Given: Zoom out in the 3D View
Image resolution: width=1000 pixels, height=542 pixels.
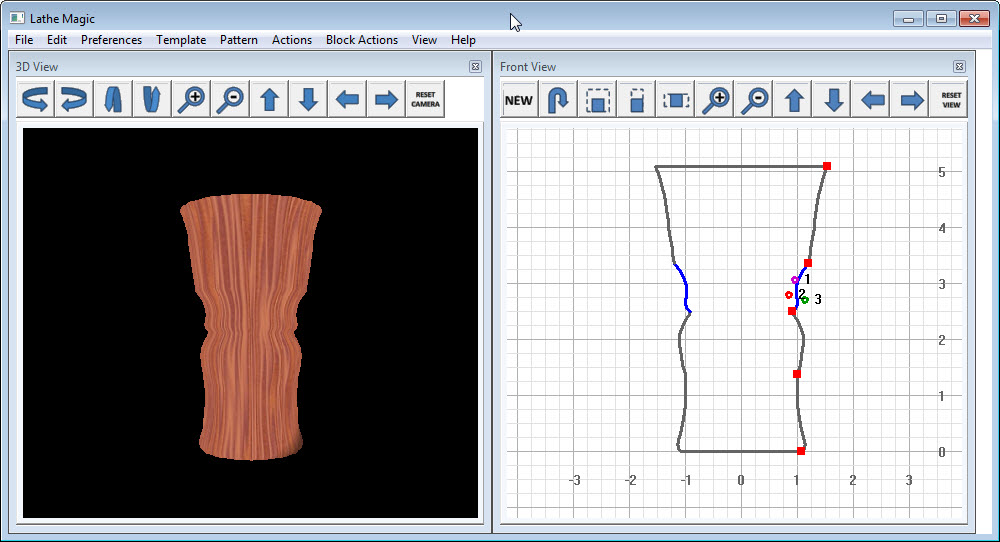Looking at the screenshot, I should (x=230, y=99).
